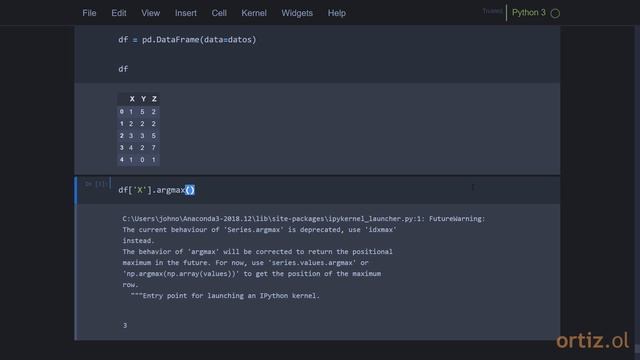The height and width of the screenshot is (360, 640).
Task: Click into the df['X'].argmax() code cell
Action: 318,190
